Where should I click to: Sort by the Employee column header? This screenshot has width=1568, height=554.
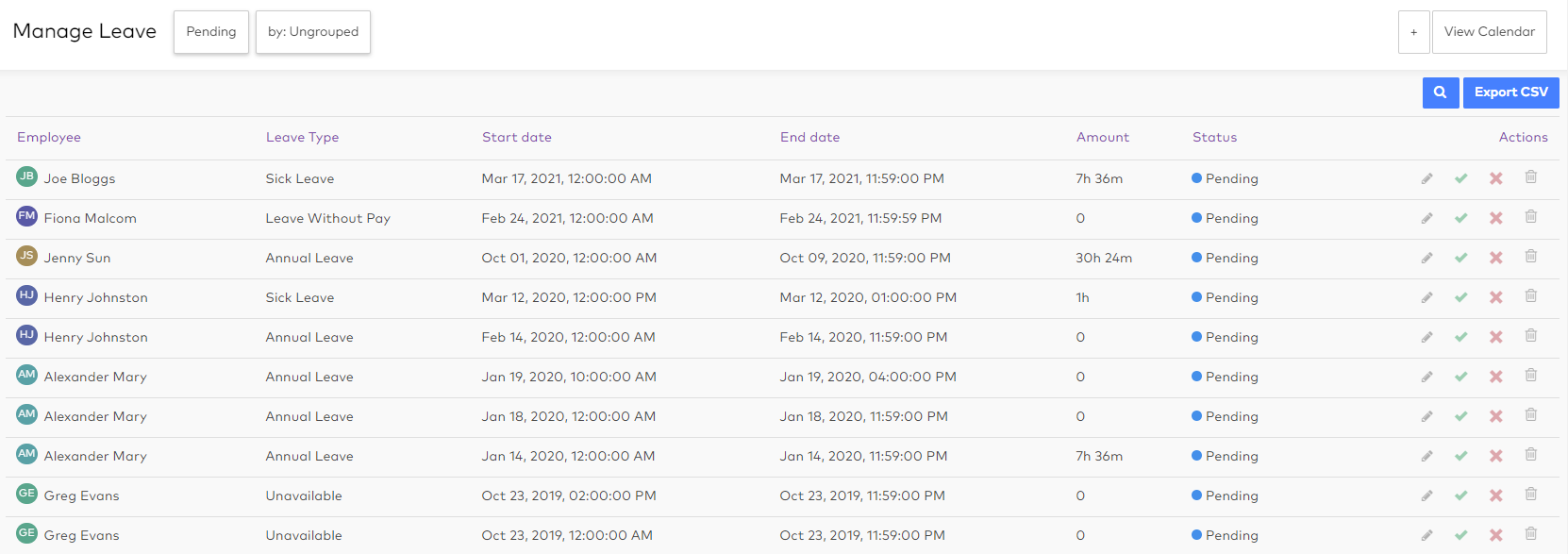click(x=49, y=137)
